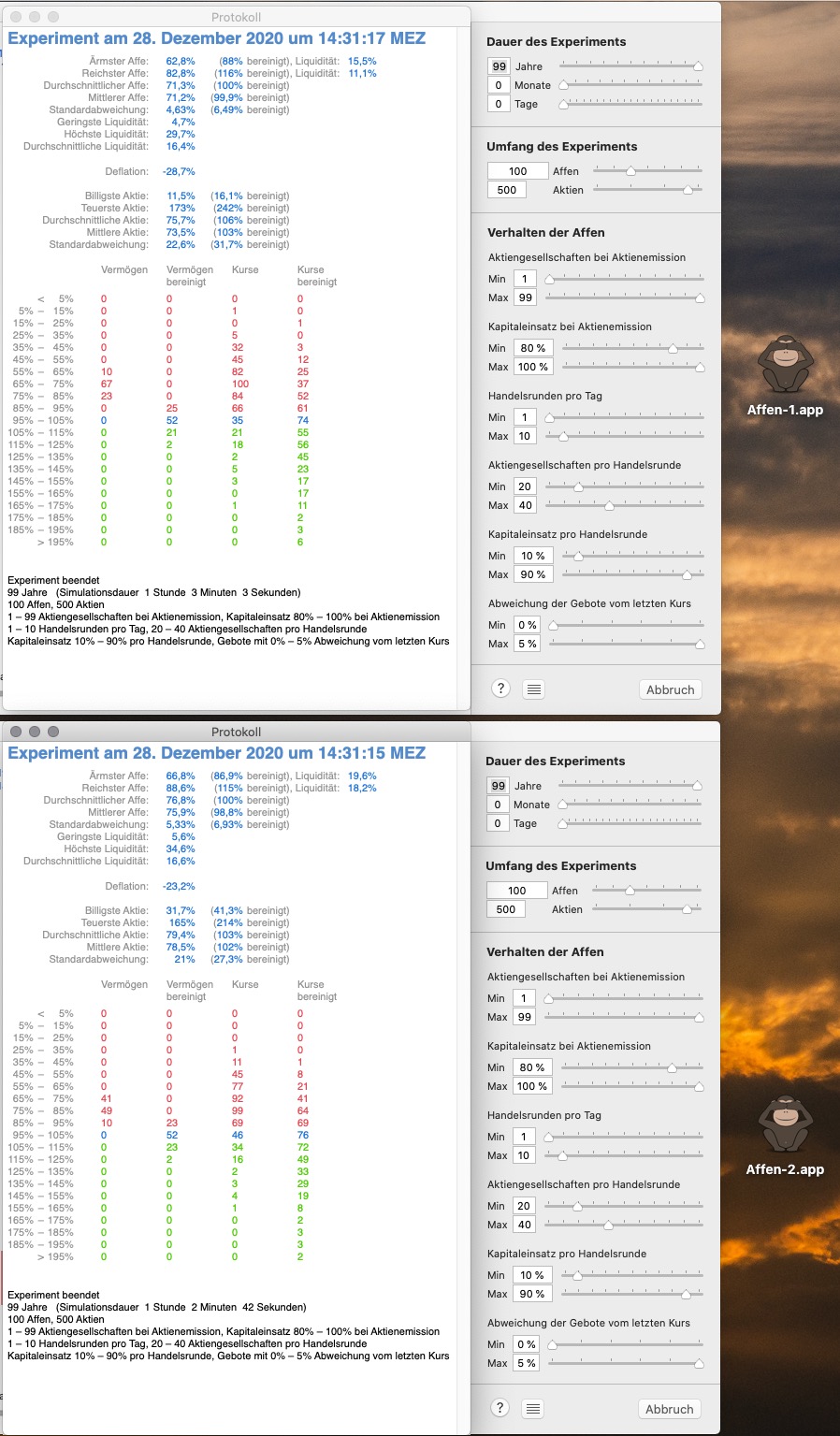Show the protocol list from the upper settings panel

533,689
